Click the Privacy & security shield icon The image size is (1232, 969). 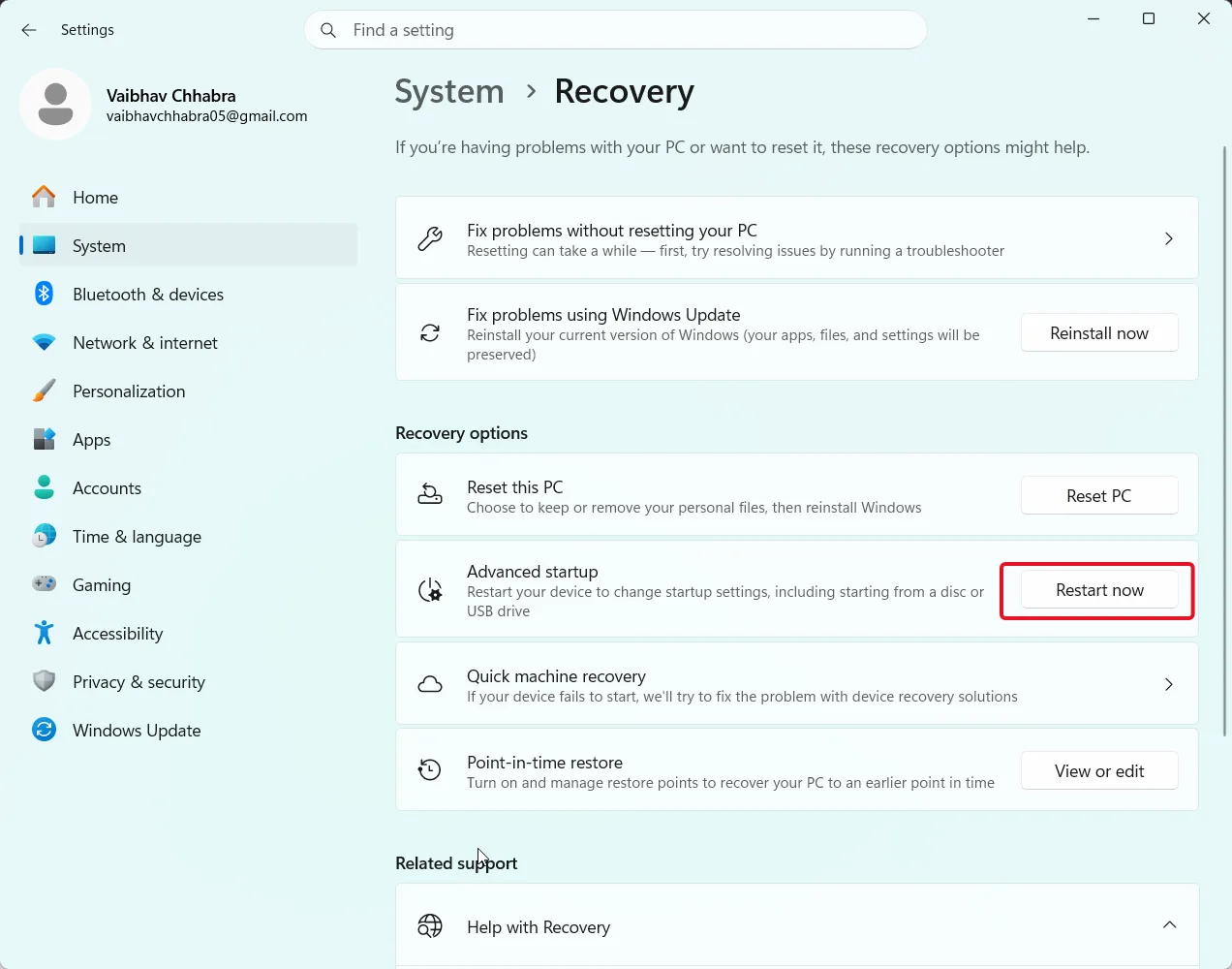tap(45, 681)
